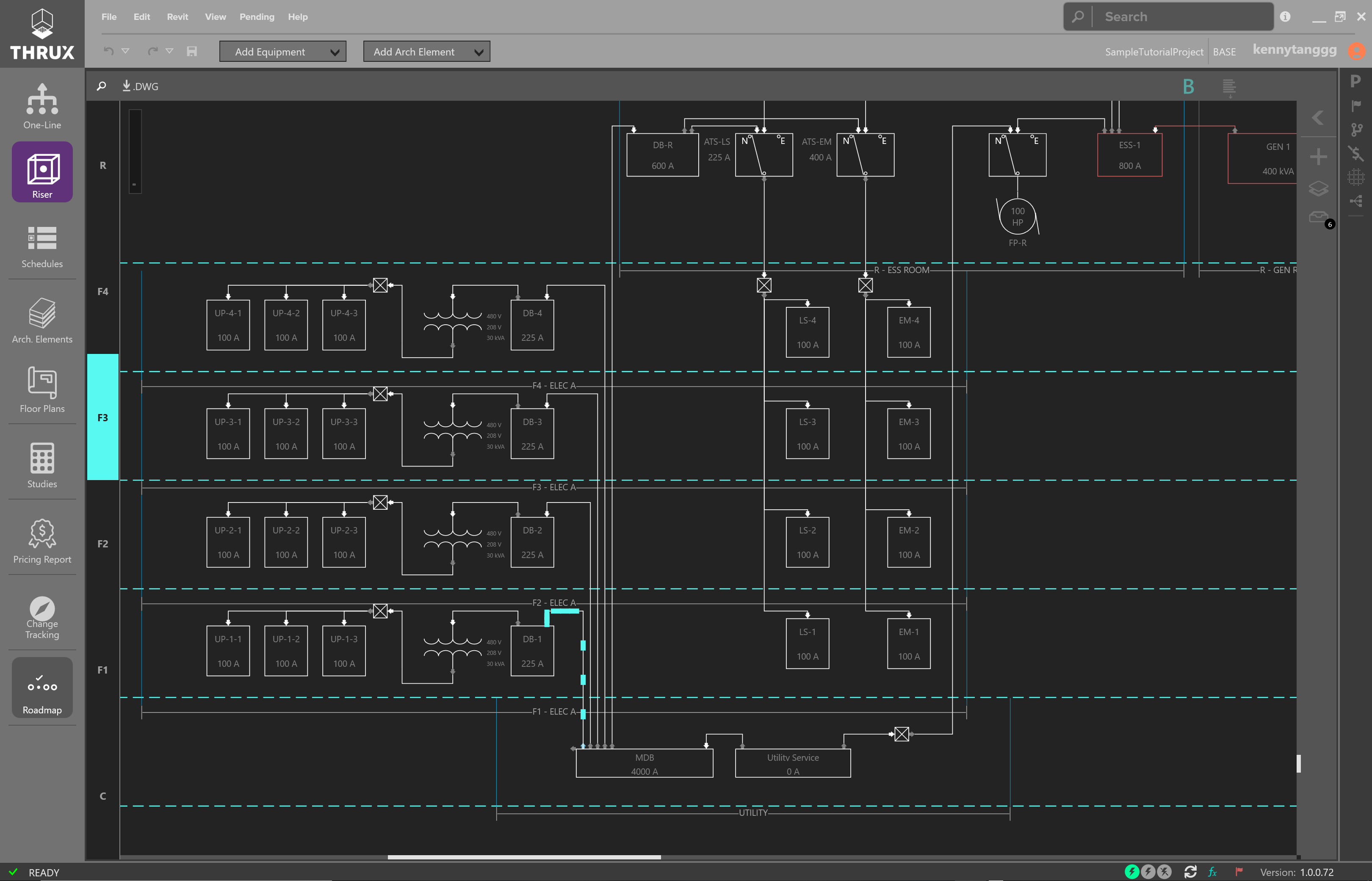Select the highlighted F3 floor label

tap(102, 417)
